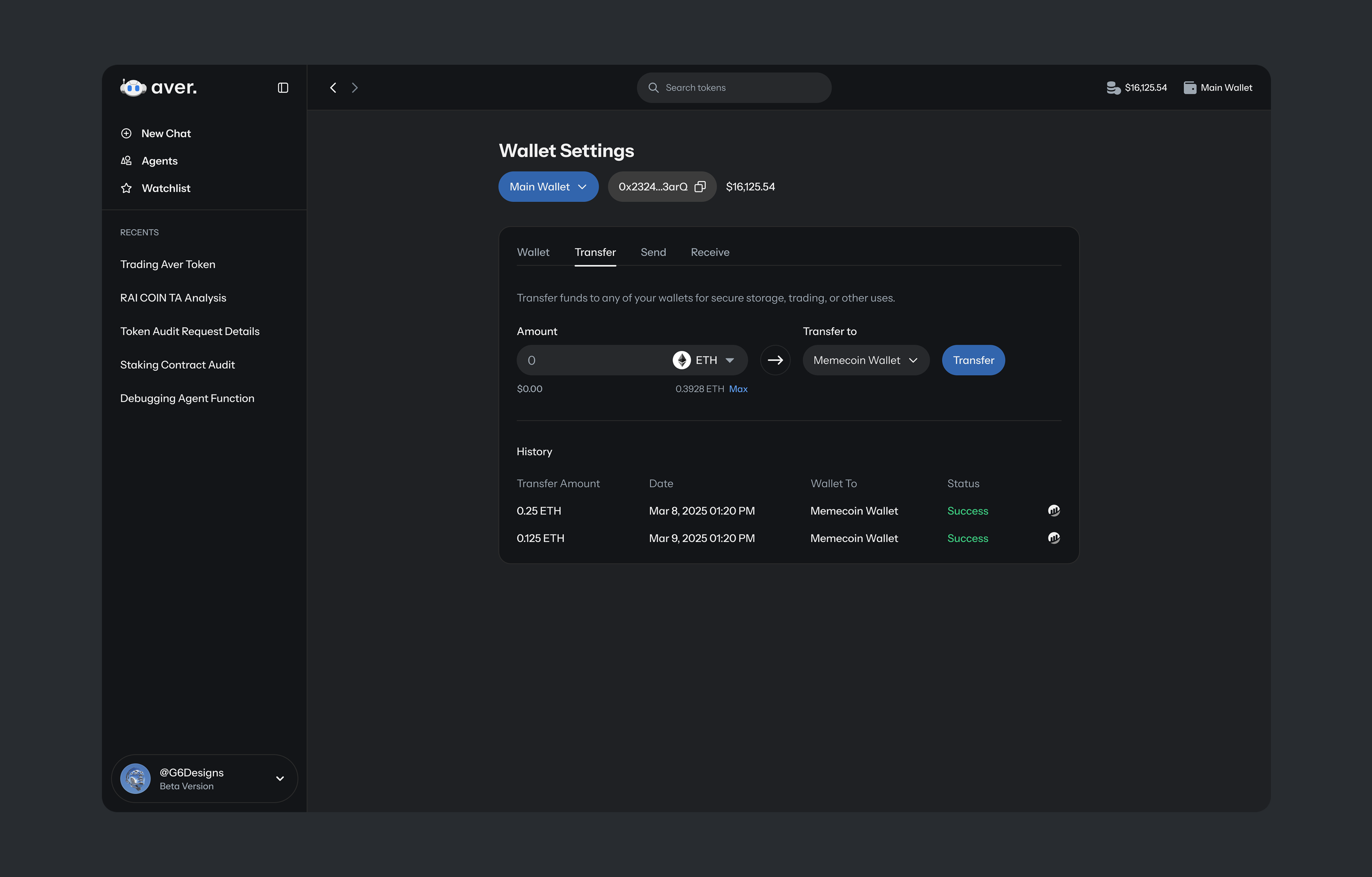The height and width of the screenshot is (877, 1372).
Task: Click the $0.00 converted amount value
Action: click(529, 389)
